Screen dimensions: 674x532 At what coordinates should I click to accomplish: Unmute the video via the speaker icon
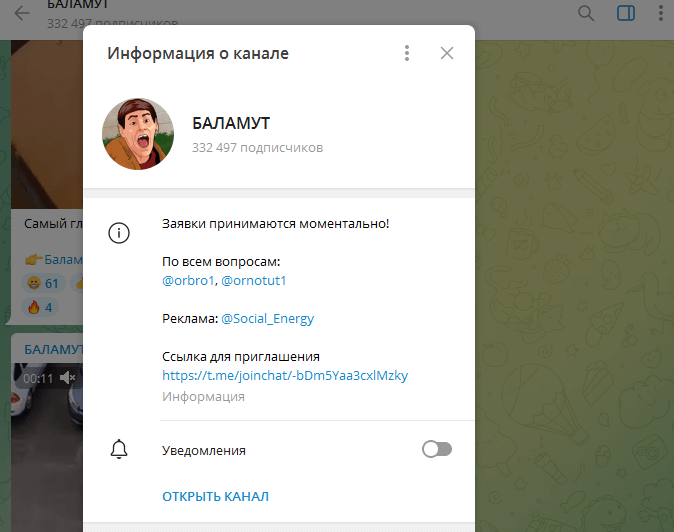coord(68,378)
